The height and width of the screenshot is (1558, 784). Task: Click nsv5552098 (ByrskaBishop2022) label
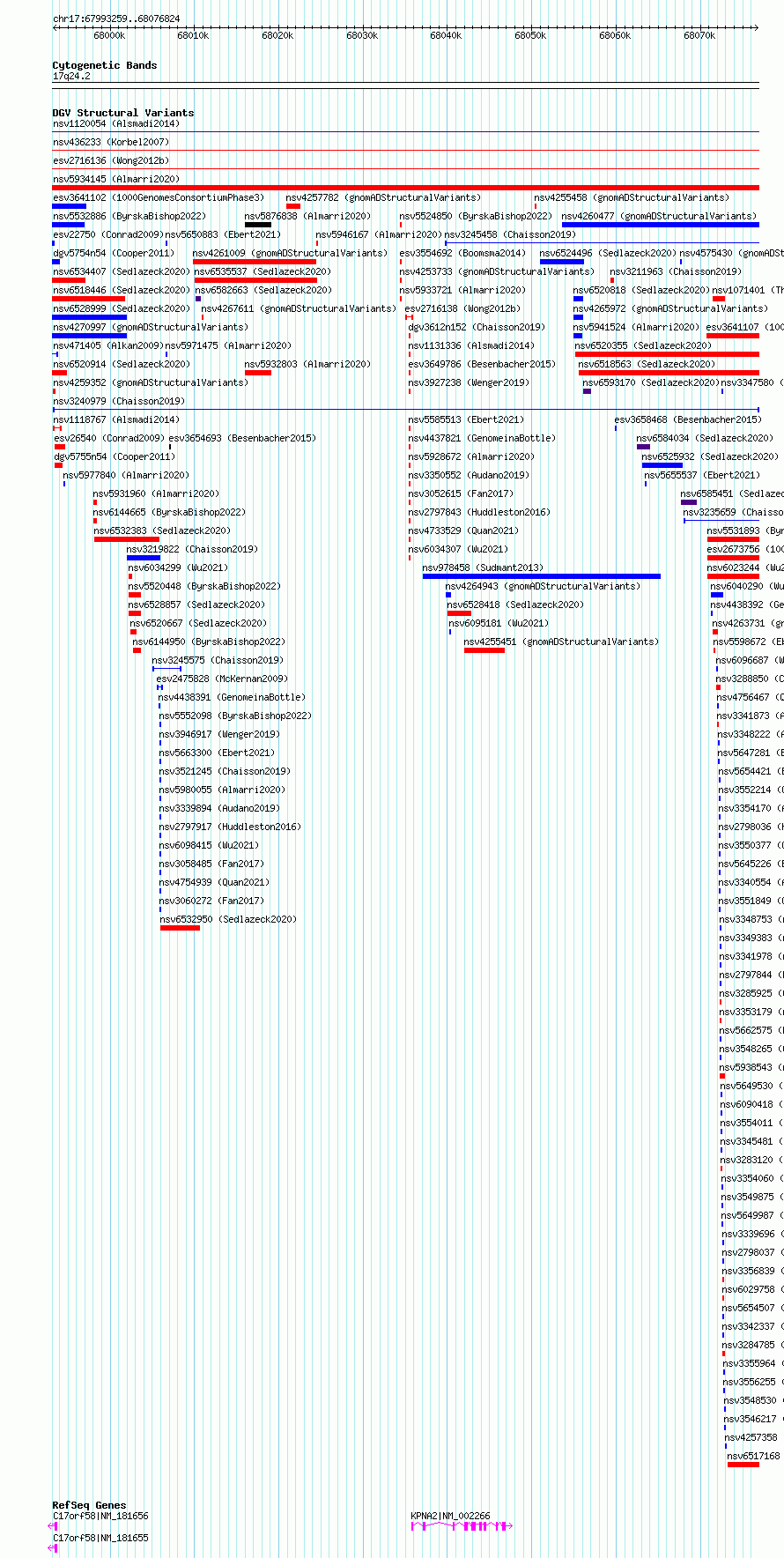click(x=234, y=716)
